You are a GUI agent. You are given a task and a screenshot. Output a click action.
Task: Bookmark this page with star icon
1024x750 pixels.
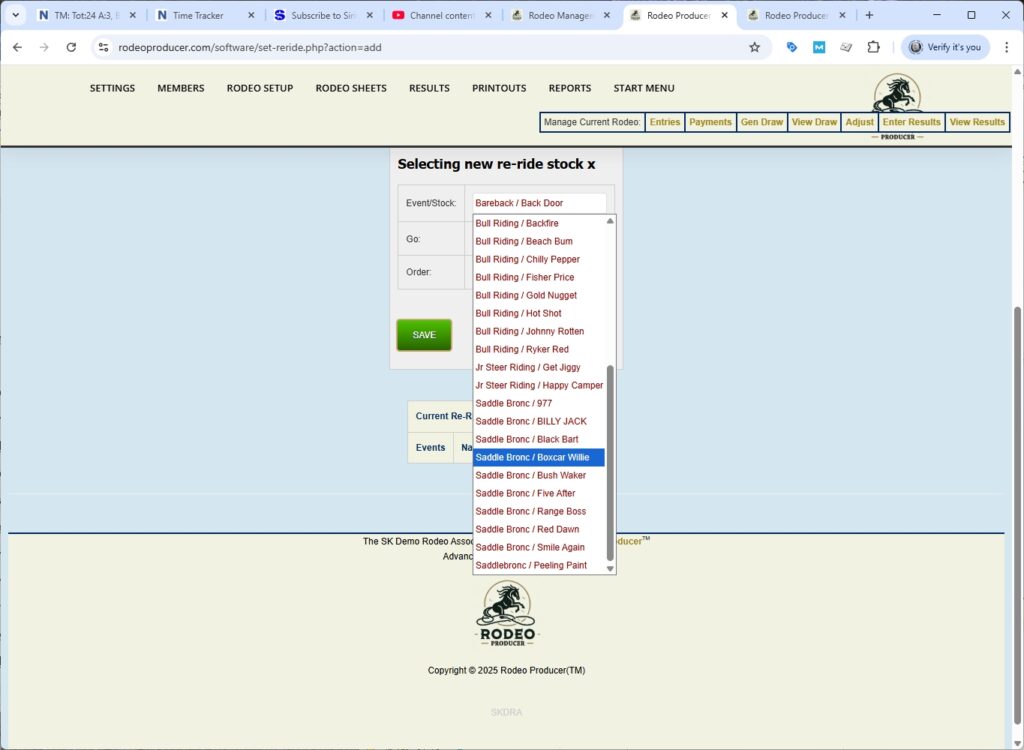coord(754,47)
